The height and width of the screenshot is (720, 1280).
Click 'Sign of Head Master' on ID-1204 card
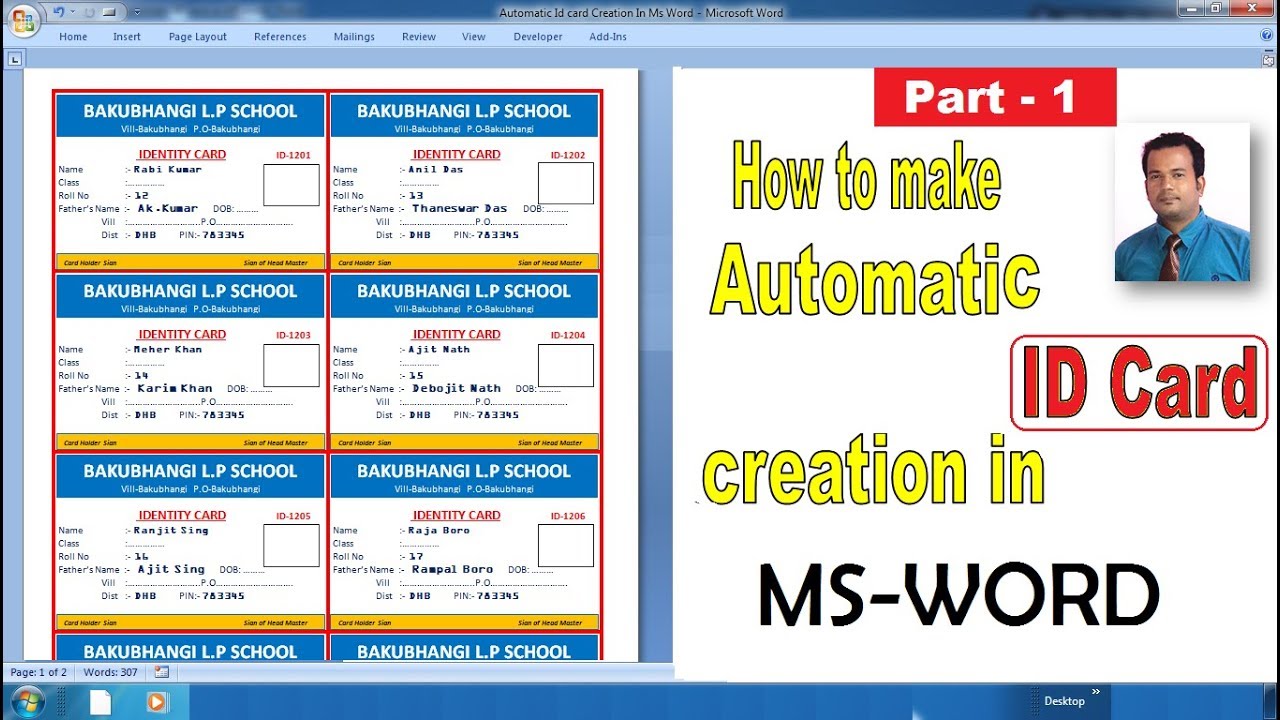tap(550, 443)
